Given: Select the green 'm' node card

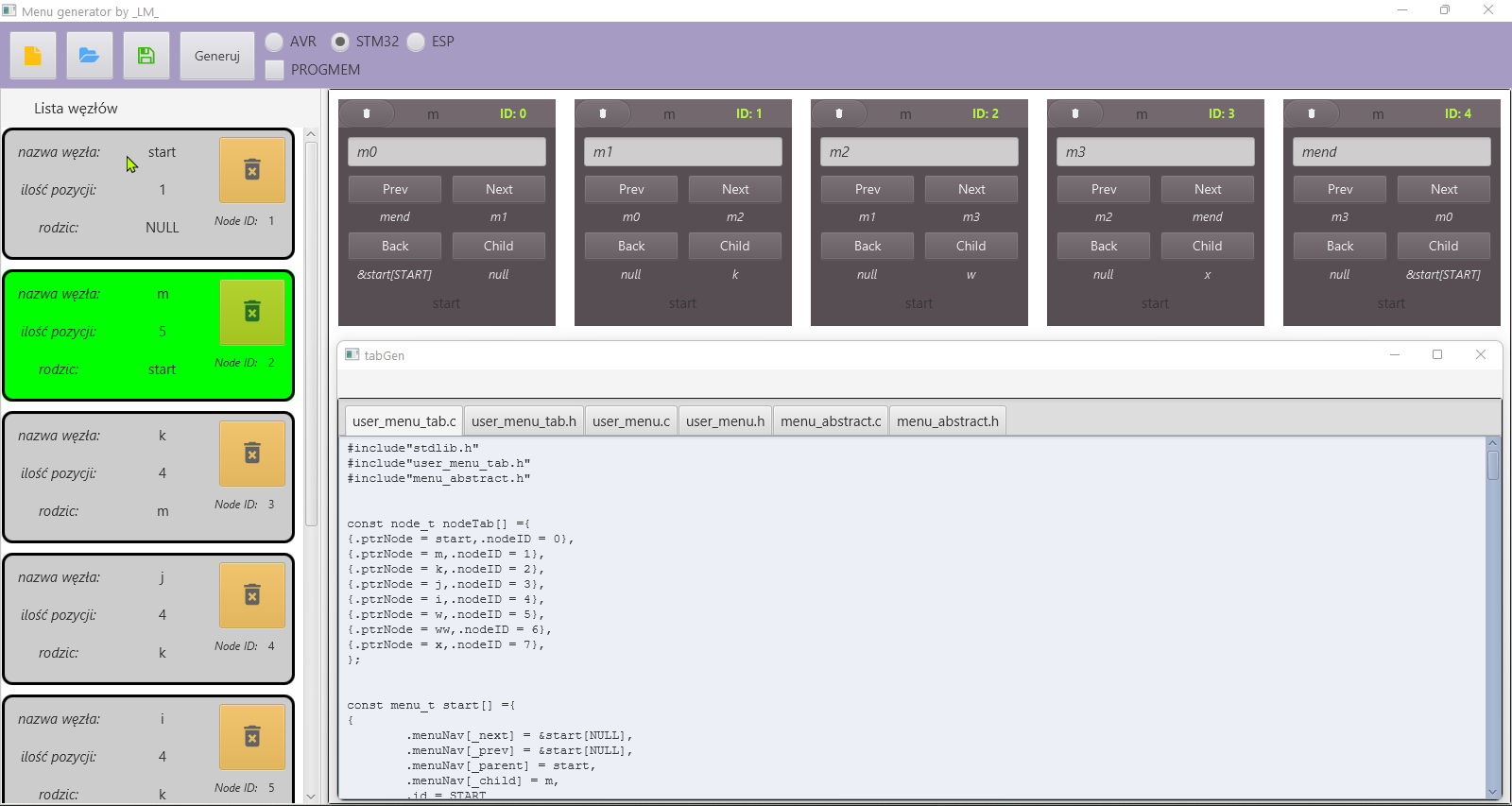Looking at the screenshot, I should [148, 335].
